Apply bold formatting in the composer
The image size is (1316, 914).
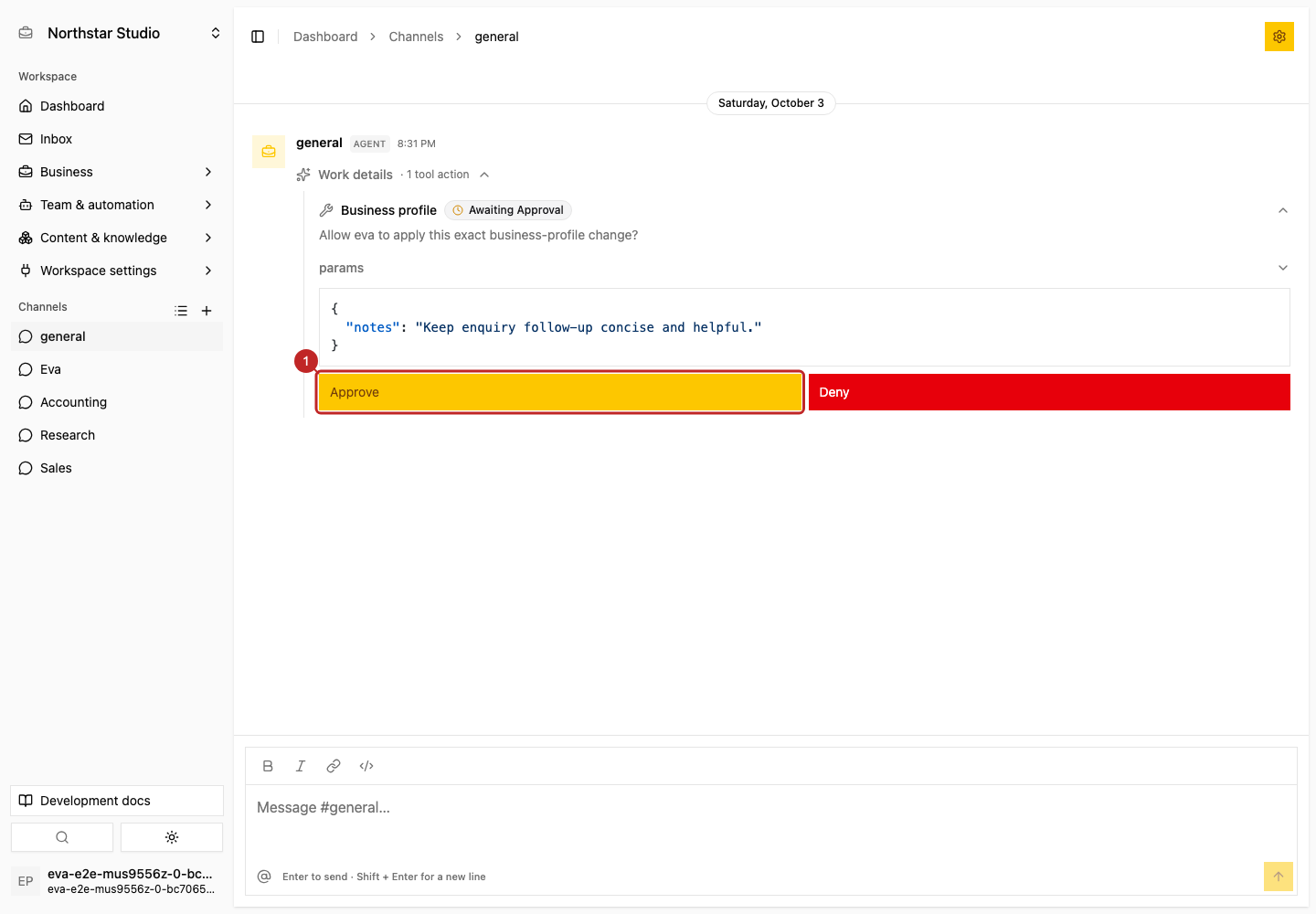tap(268, 766)
